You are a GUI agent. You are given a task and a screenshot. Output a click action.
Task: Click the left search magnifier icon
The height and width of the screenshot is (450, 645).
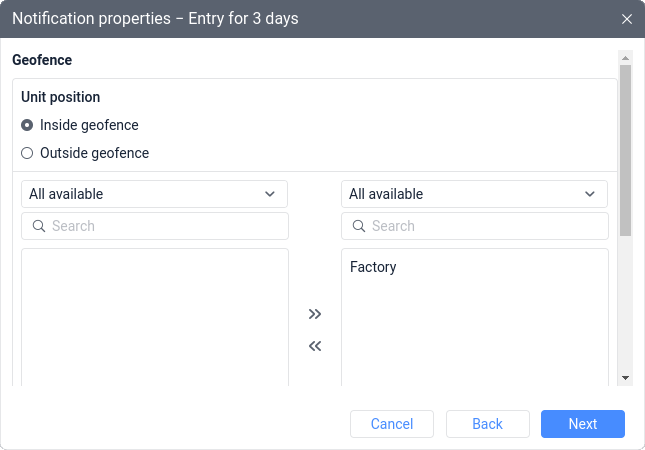(39, 226)
